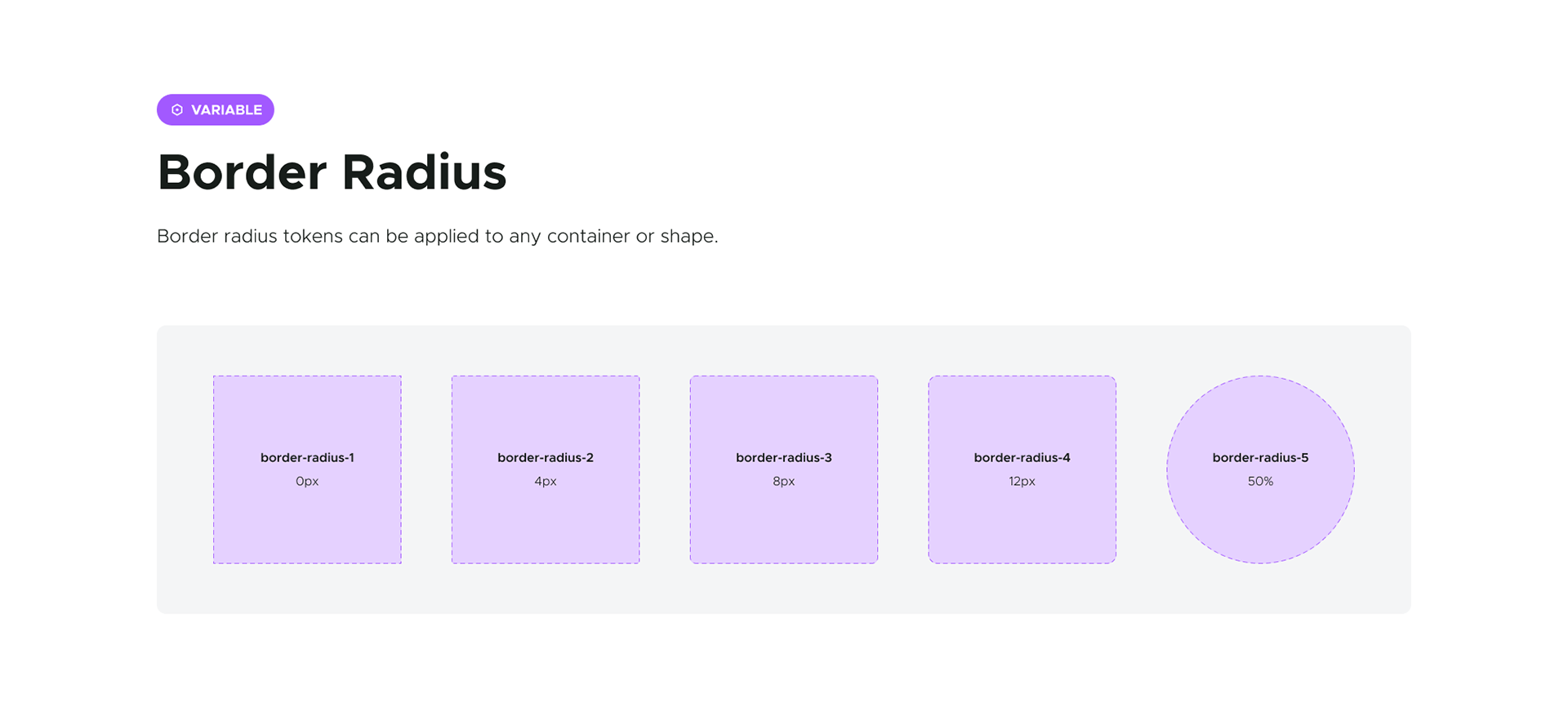Click the 50% value text

click(1260, 482)
